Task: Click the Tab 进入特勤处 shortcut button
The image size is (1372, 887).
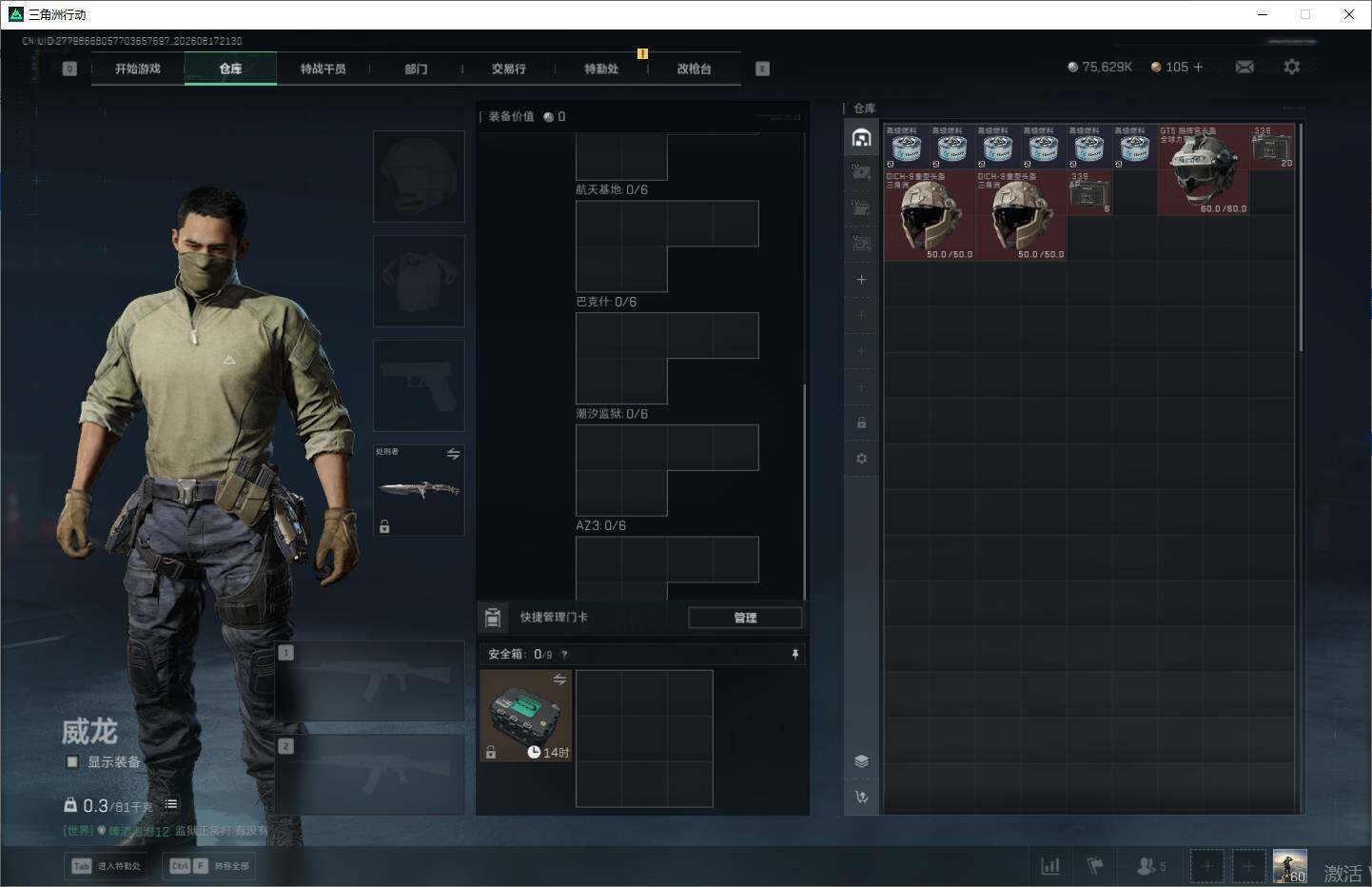Action: pyautogui.click(x=106, y=866)
